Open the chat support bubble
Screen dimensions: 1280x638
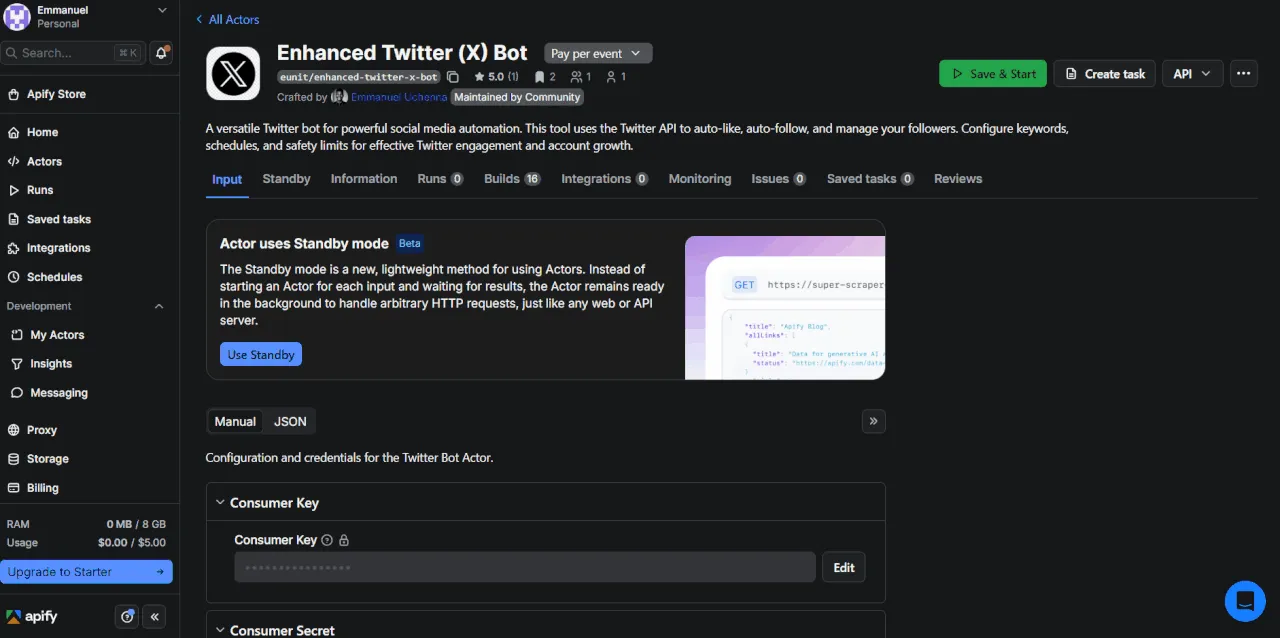coord(1245,601)
